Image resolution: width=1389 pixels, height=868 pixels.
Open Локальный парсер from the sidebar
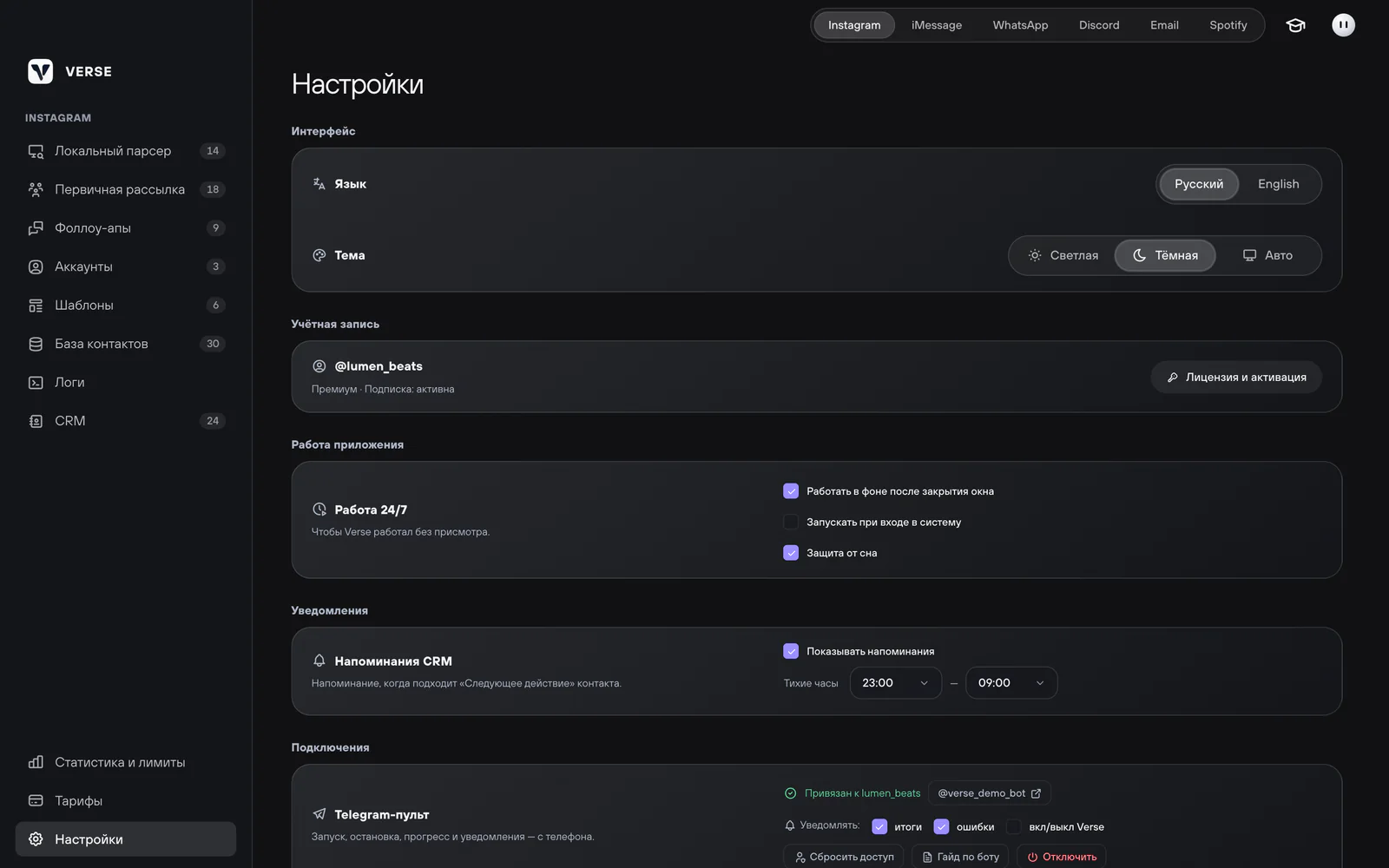click(126, 151)
